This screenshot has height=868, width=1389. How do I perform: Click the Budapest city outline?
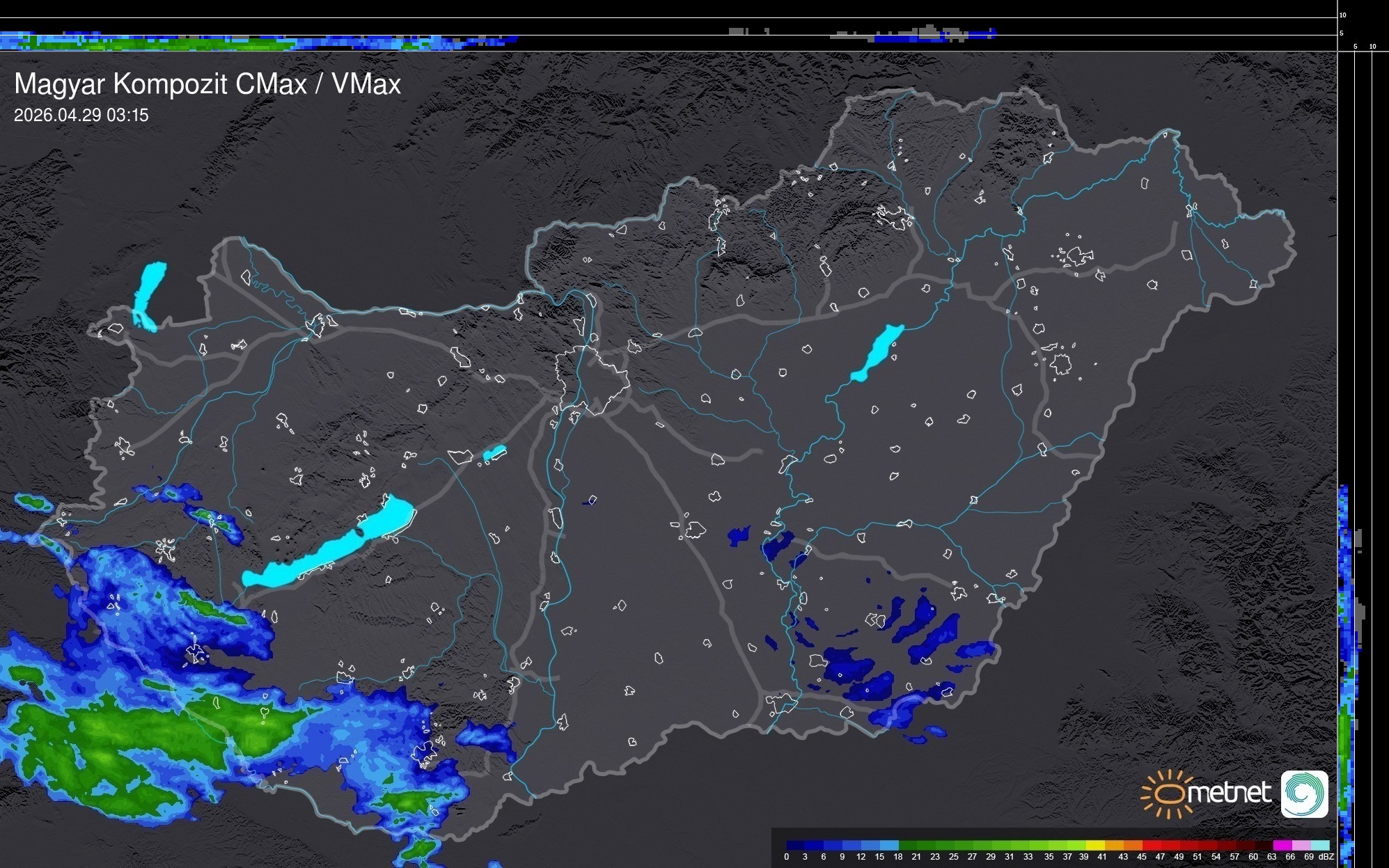coord(592,379)
